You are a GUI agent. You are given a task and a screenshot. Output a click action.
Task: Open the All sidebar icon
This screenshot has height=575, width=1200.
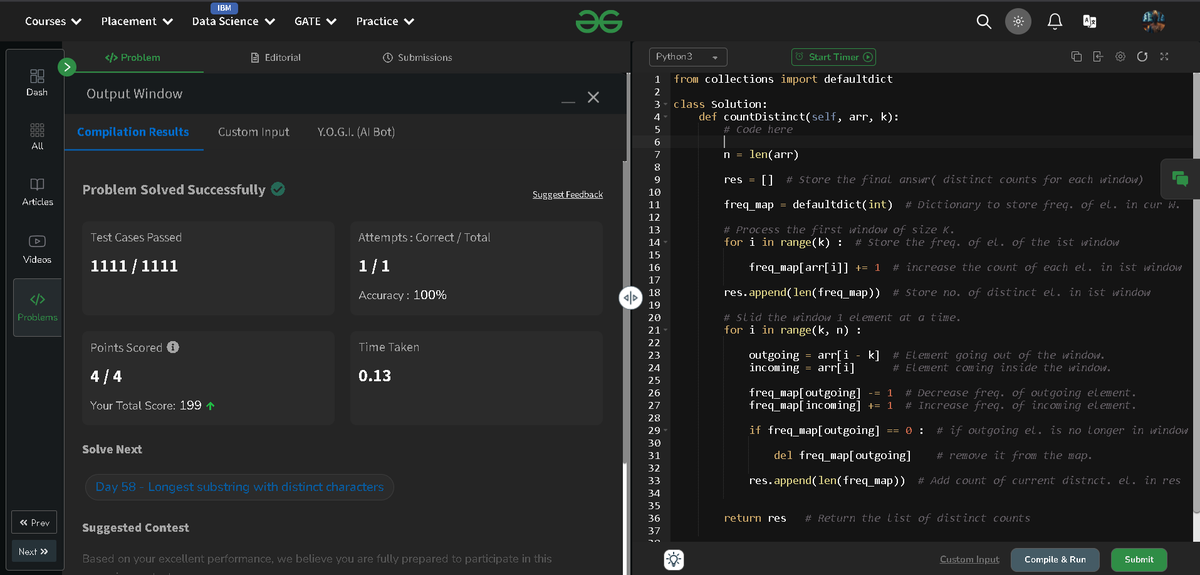37,137
